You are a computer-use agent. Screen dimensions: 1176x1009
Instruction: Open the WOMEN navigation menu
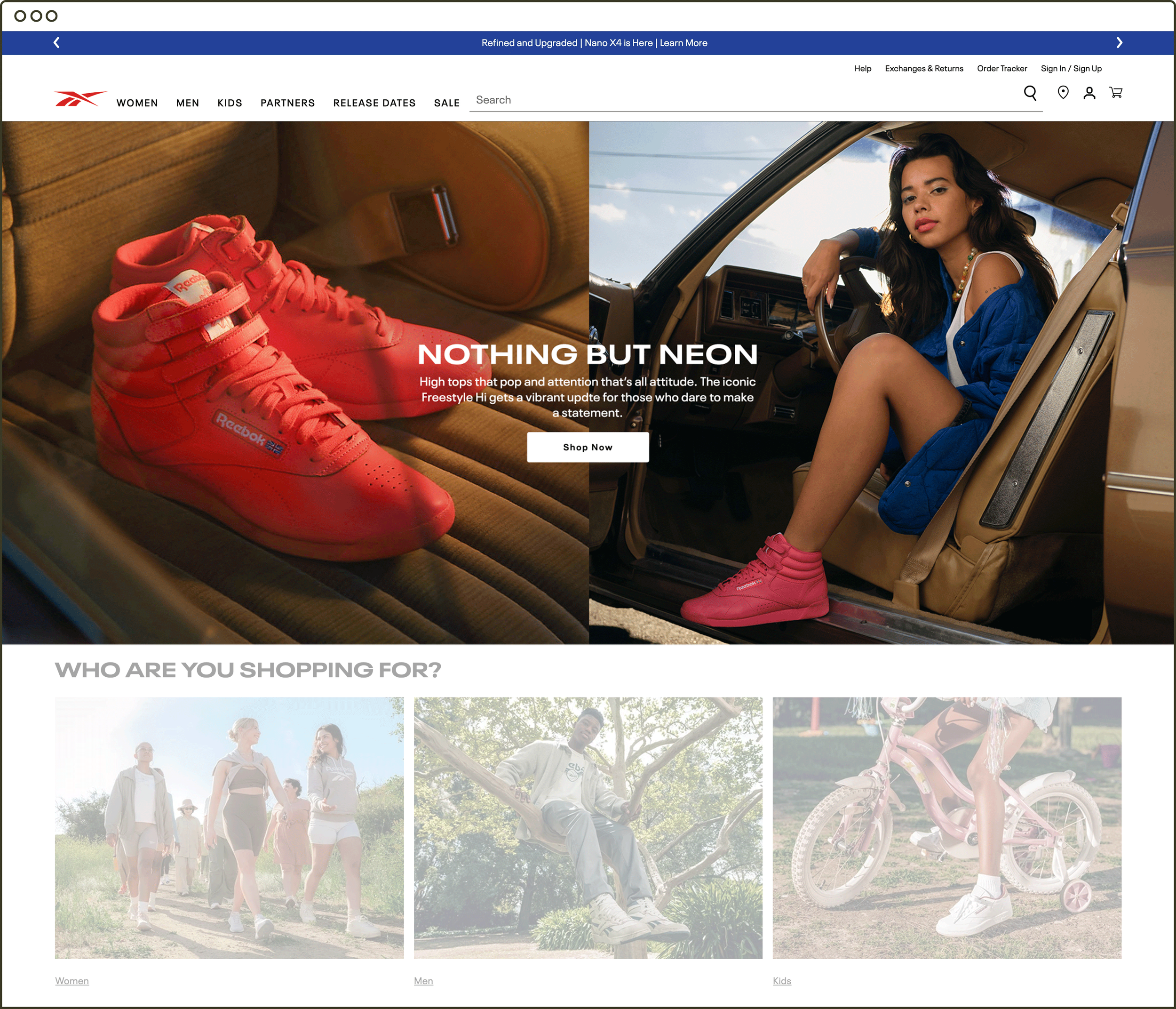[137, 103]
